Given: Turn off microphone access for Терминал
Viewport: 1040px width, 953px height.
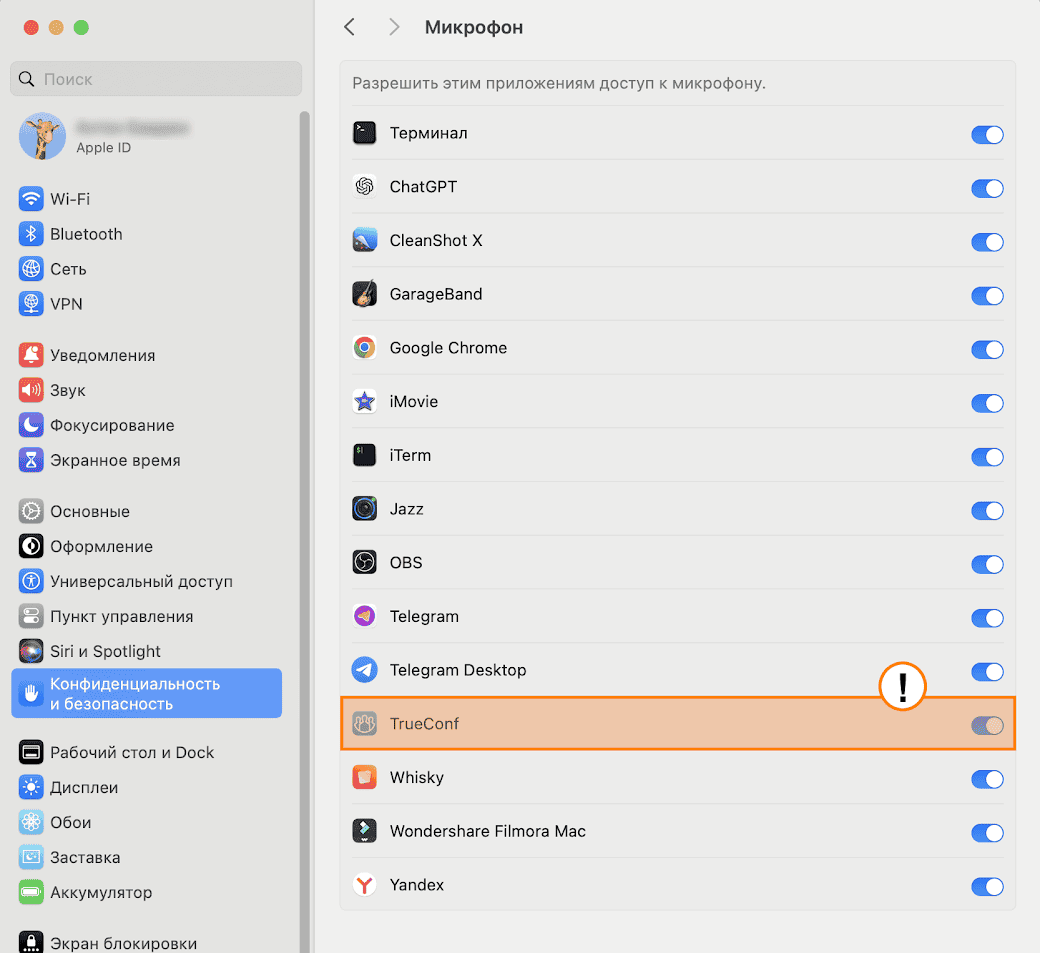Looking at the screenshot, I should (987, 135).
